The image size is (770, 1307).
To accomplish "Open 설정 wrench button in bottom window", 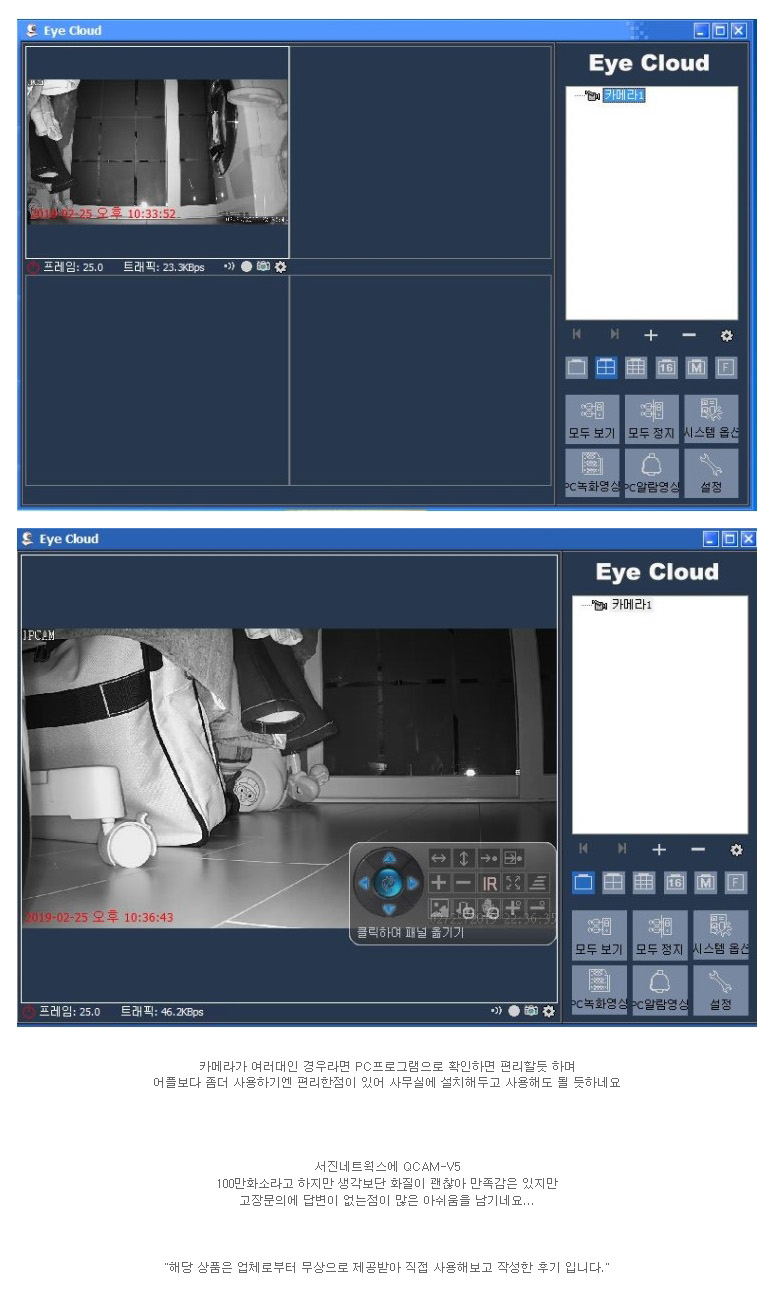I will click(x=720, y=990).
